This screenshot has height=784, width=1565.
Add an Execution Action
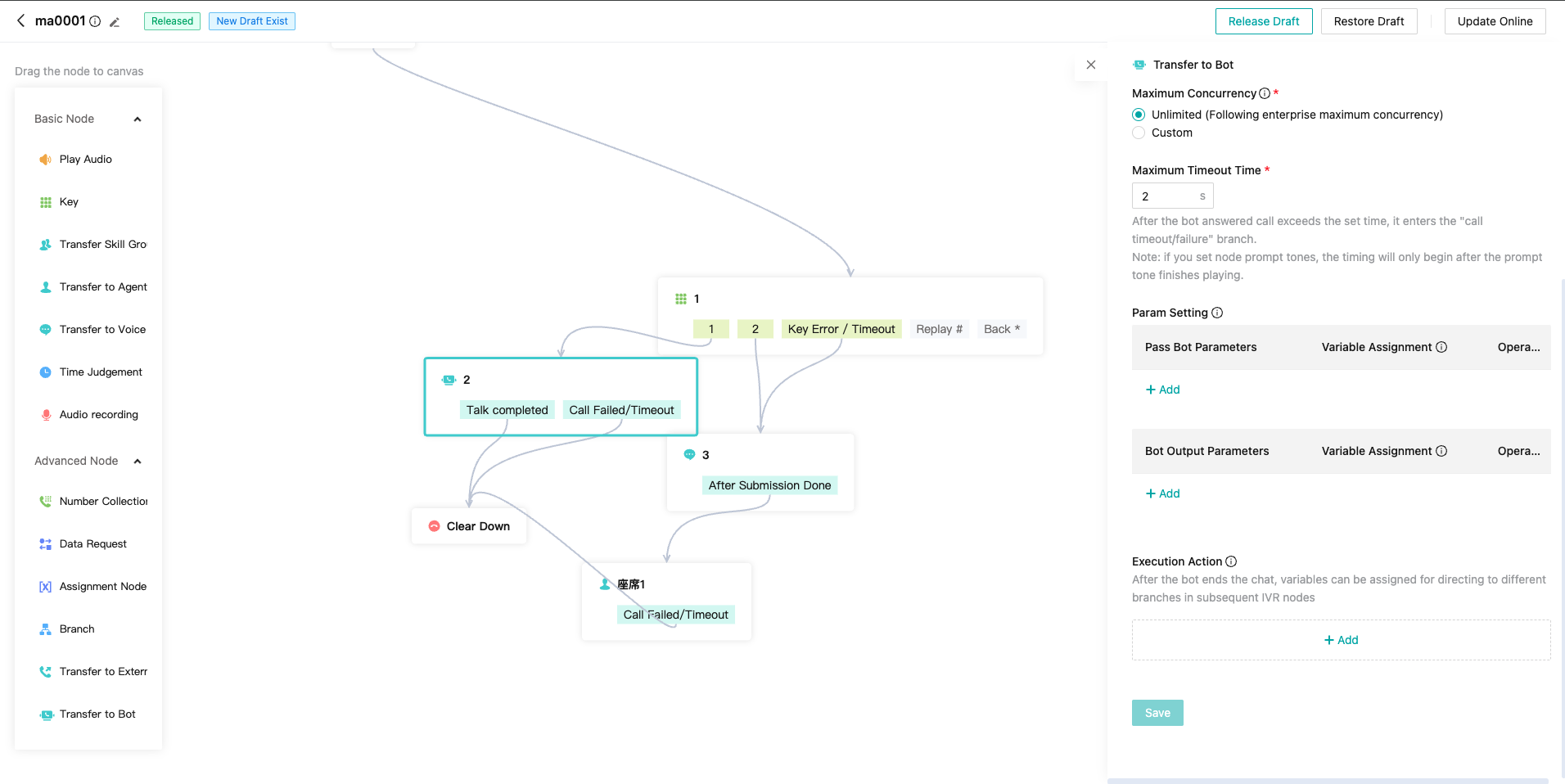(1341, 640)
